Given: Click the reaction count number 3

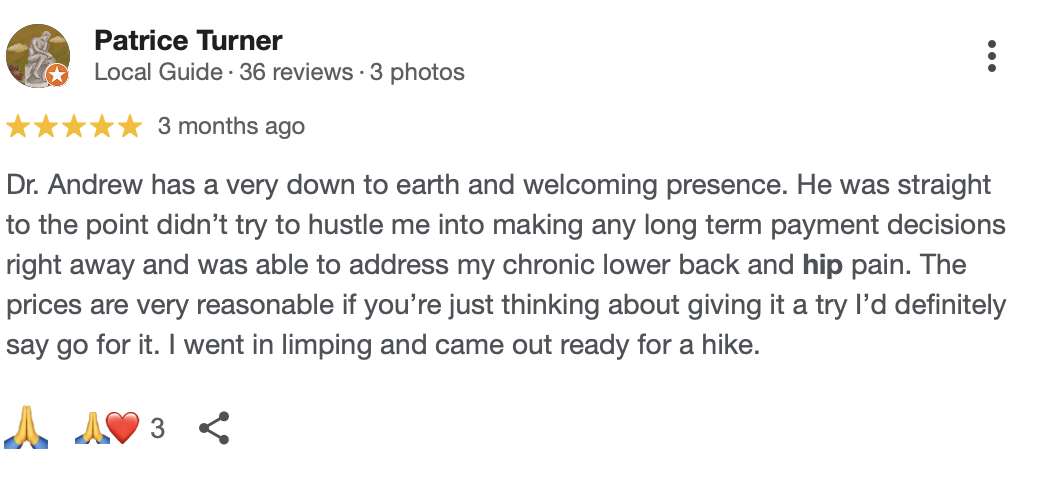Looking at the screenshot, I should (x=157, y=429).
